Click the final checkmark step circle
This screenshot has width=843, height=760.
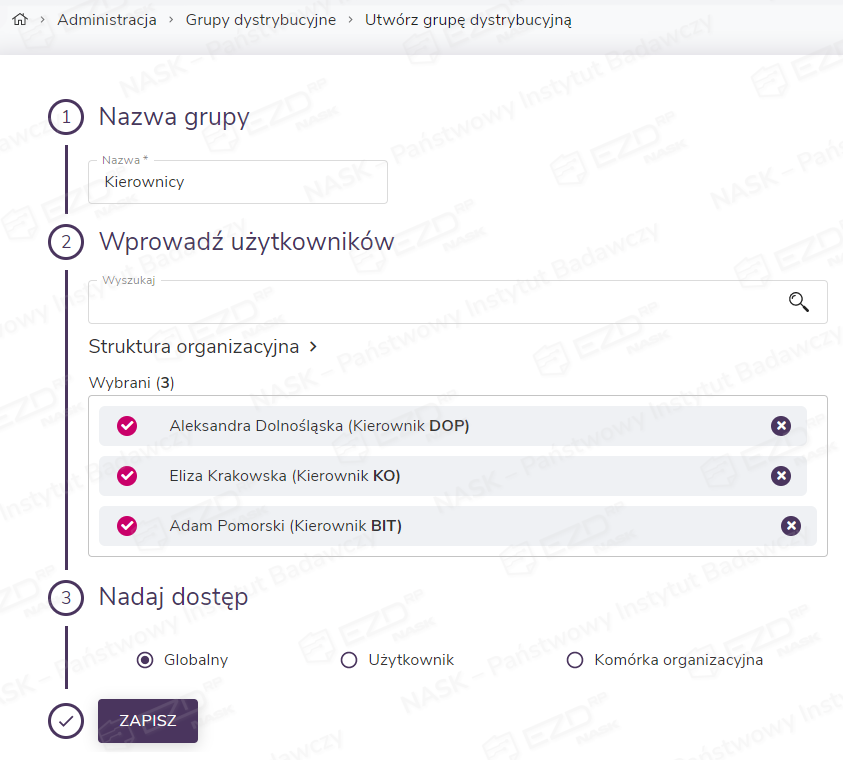66,721
